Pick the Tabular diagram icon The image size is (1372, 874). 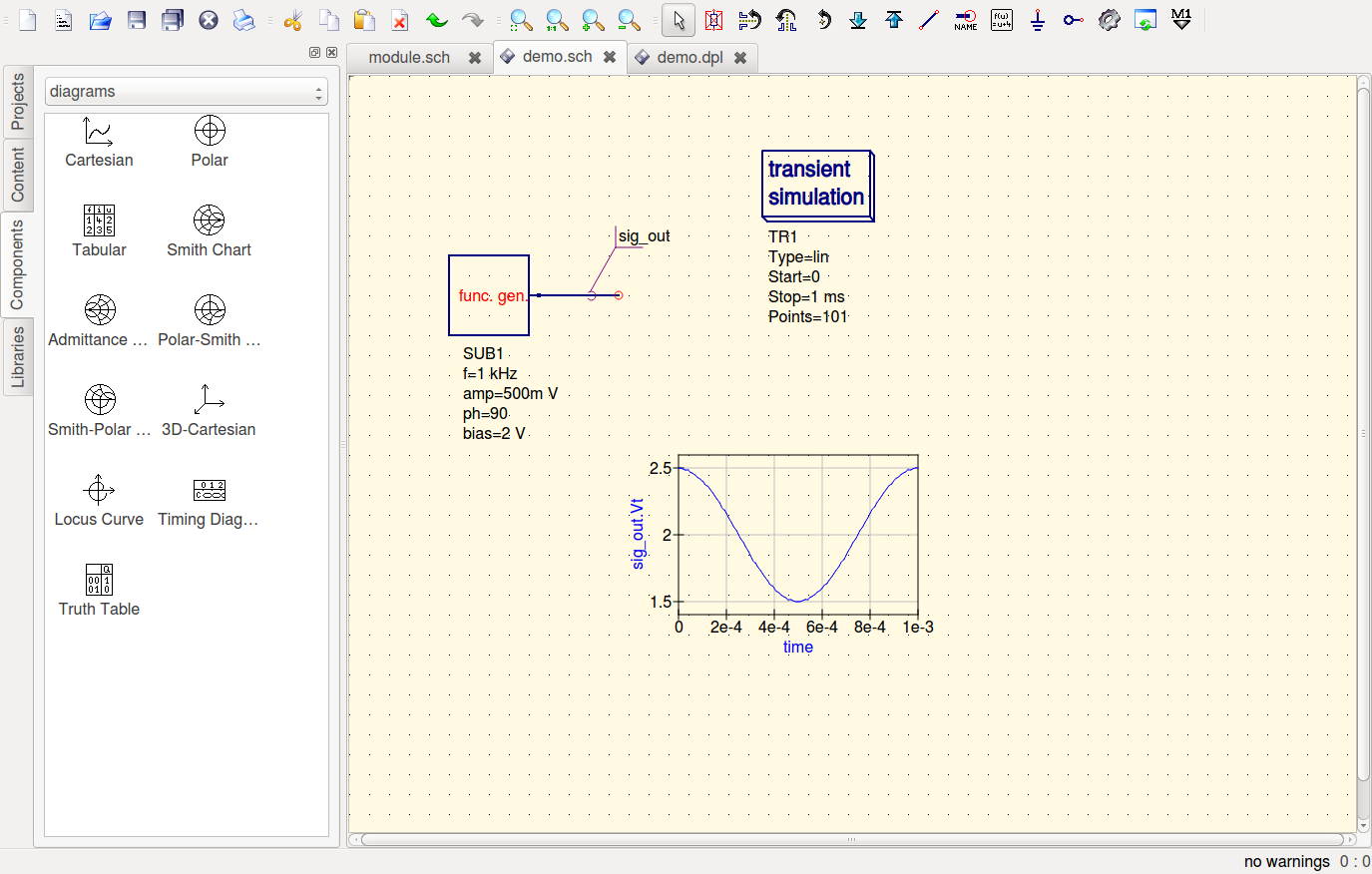[x=99, y=220]
